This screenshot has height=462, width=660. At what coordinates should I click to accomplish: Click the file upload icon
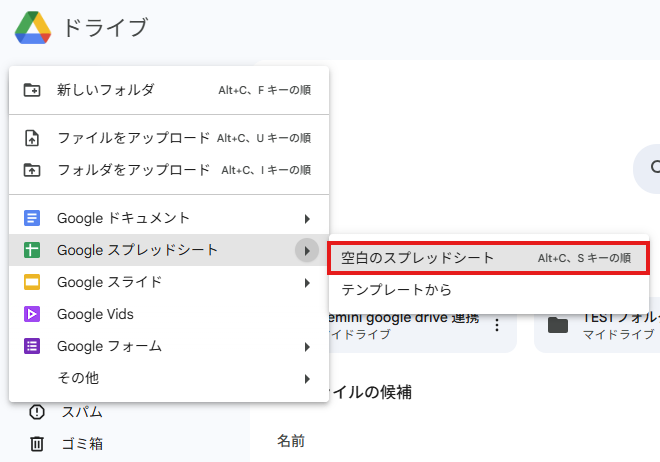coord(32,138)
